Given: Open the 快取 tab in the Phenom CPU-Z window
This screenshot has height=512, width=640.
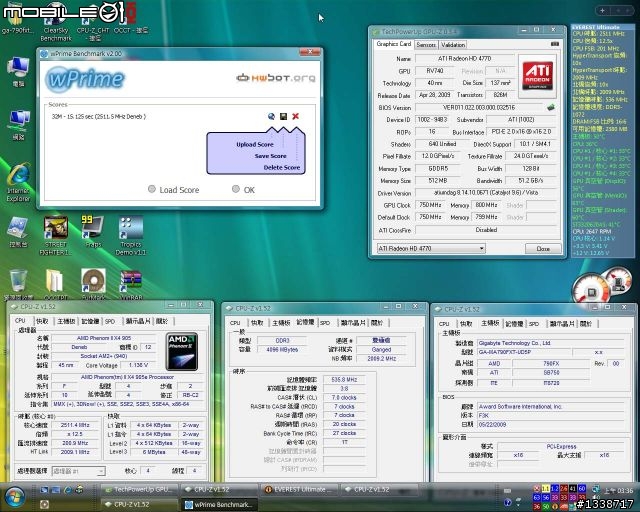Looking at the screenshot, I should [42, 321].
